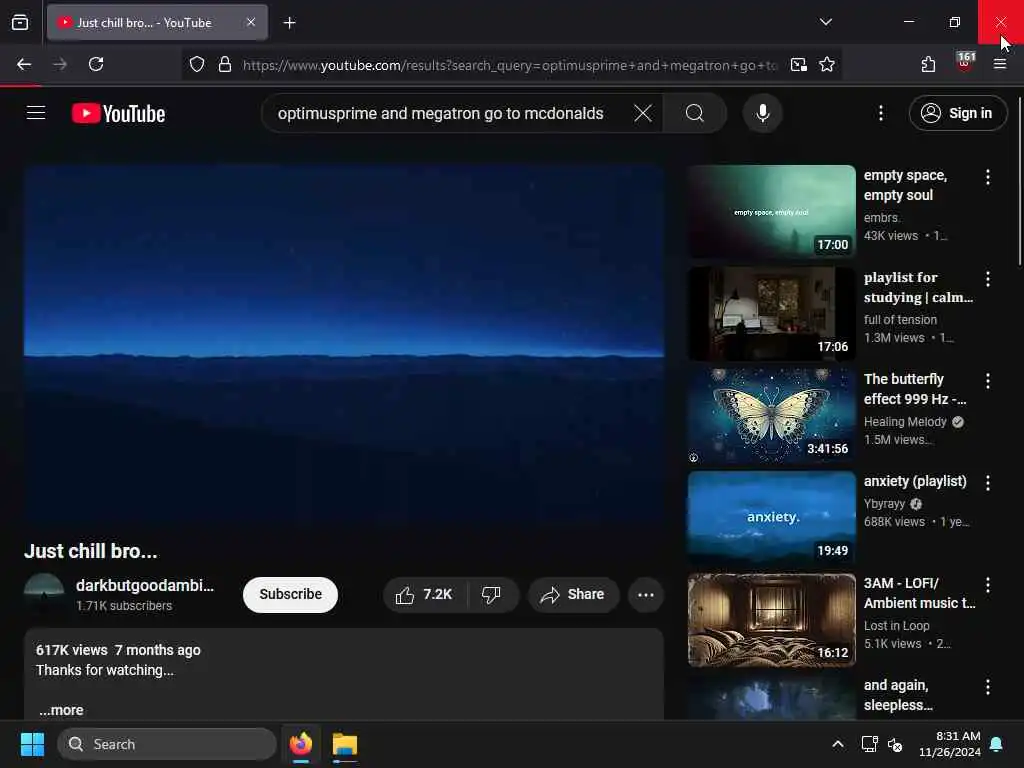The width and height of the screenshot is (1024, 768).
Task: Open the 'and again, sleepless...' video title
Action: [898, 695]
